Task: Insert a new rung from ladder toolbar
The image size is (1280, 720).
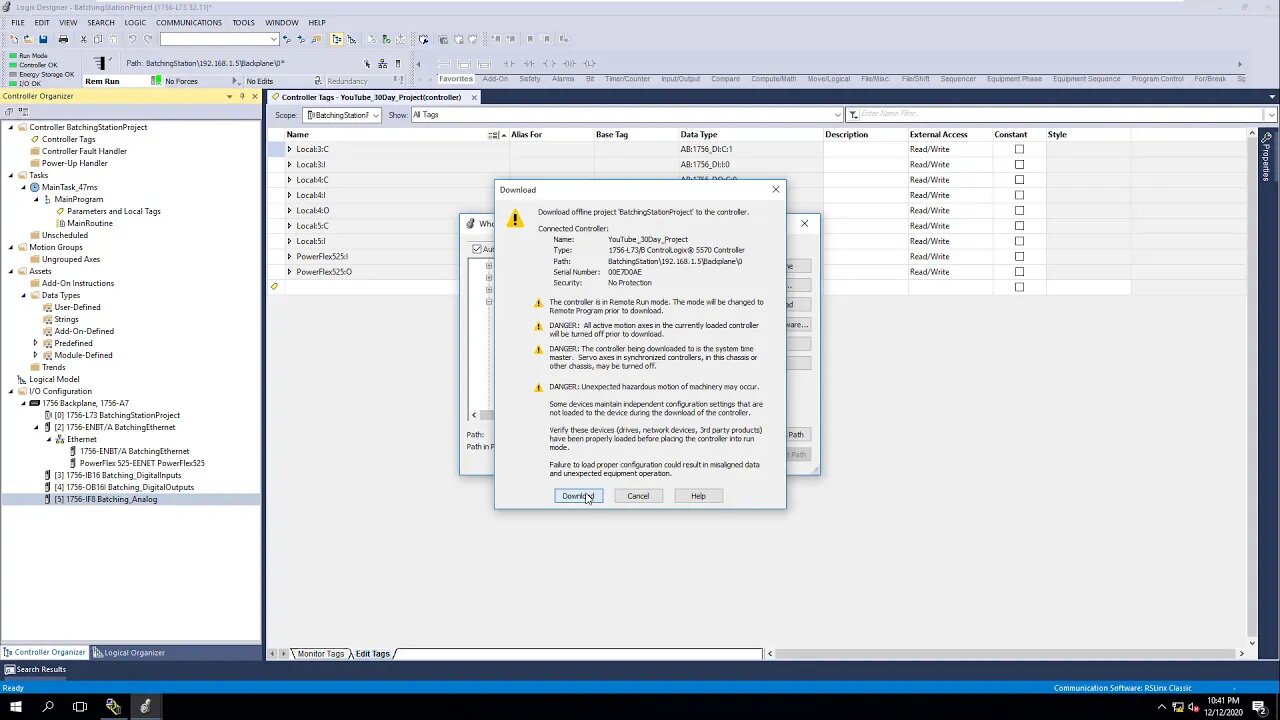Action: (x=444, y=64)
